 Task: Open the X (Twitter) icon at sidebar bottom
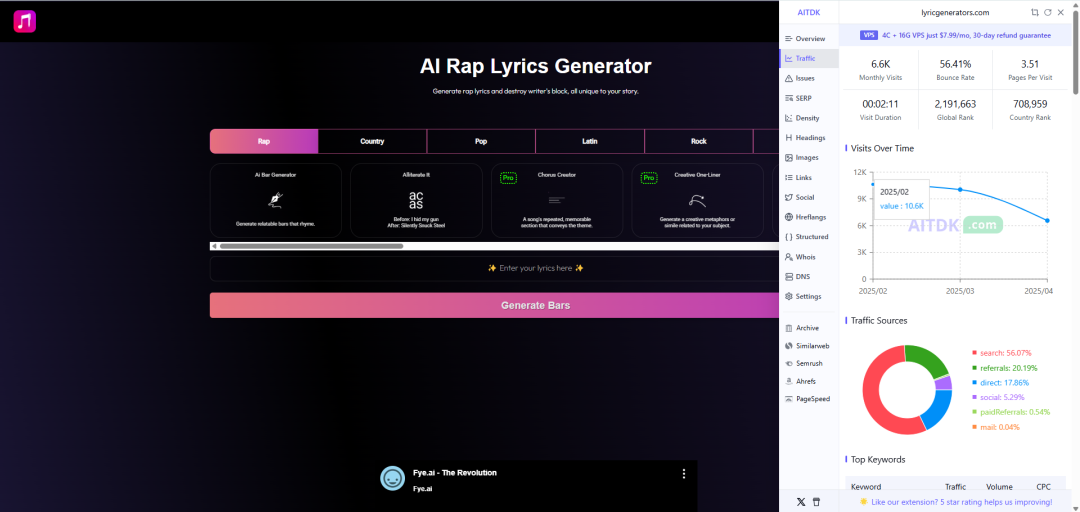(800, 502)
